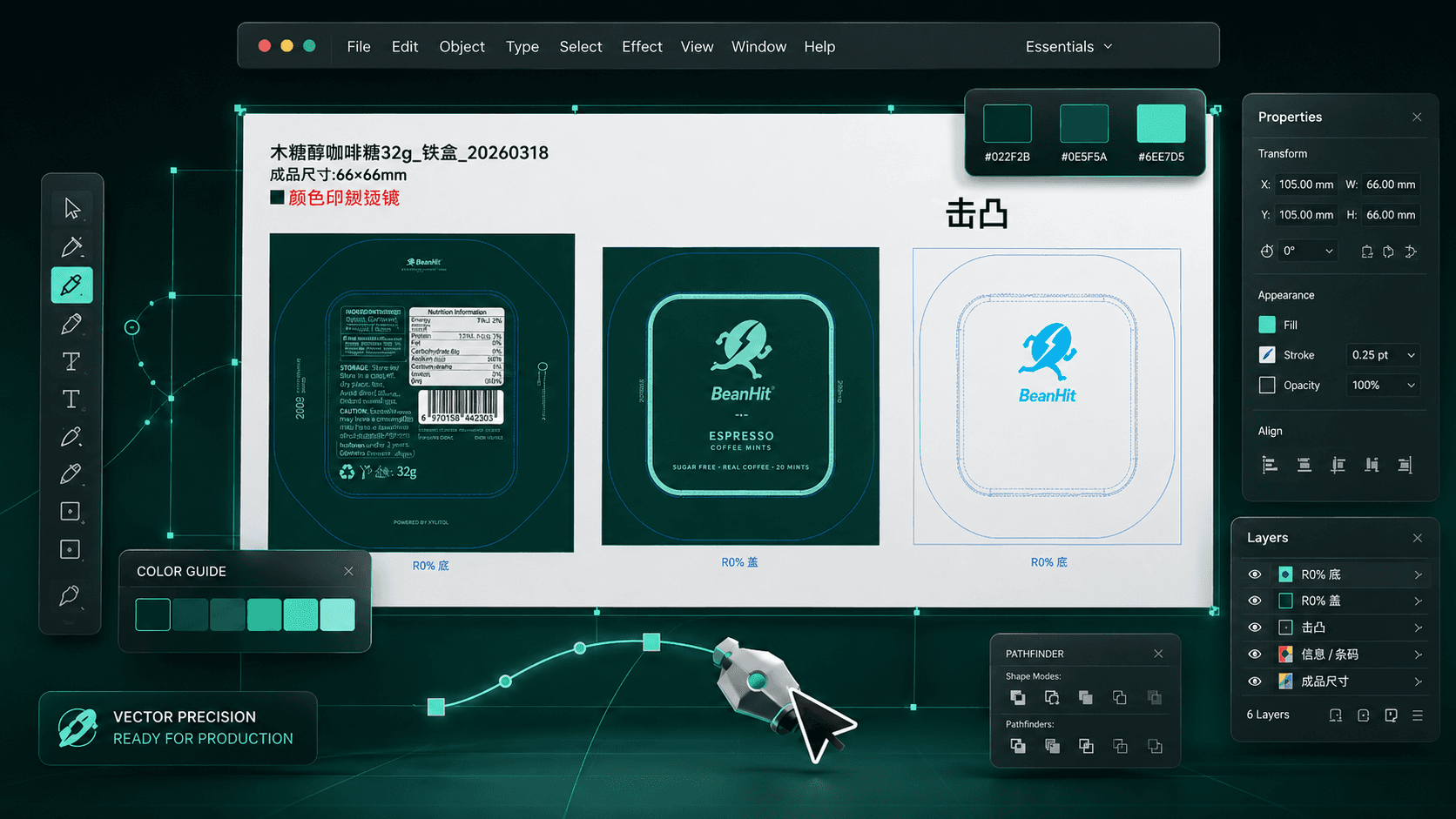Viewport: 1456px width, 819px height.
Task: Click the rotation angle icon in Properties
Action: pos(1267,251)
